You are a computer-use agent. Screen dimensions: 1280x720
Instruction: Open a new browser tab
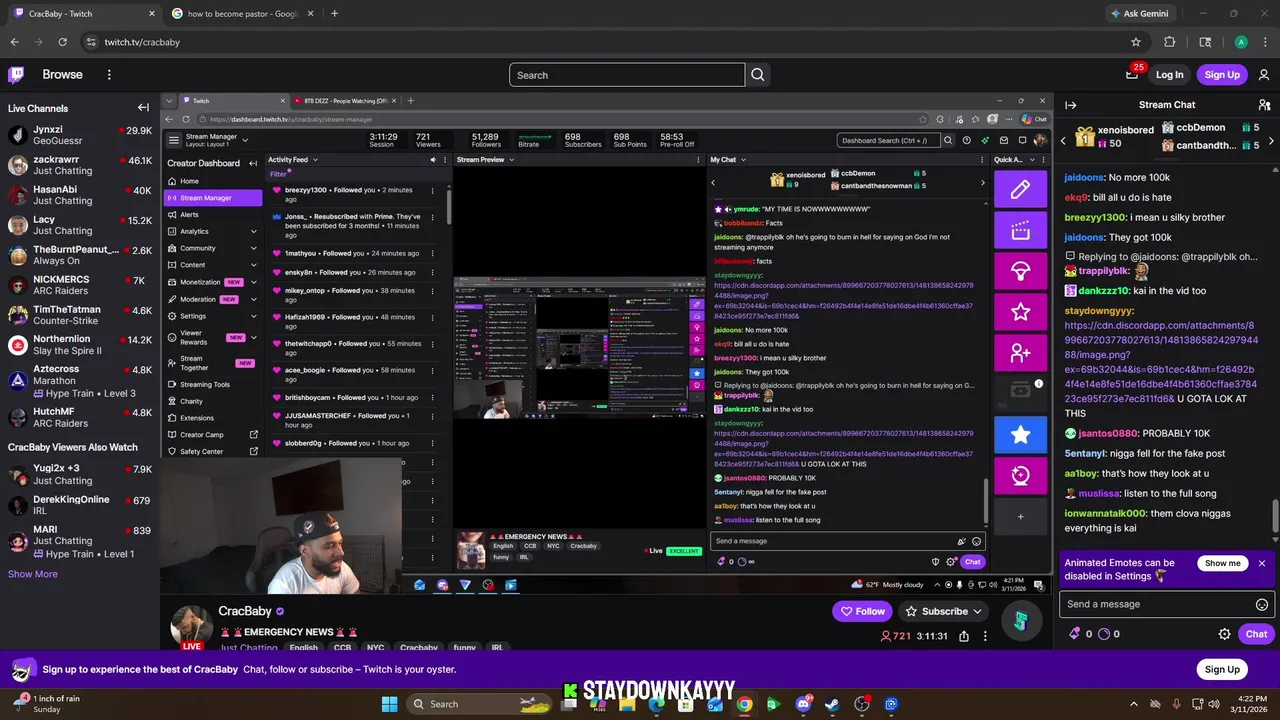click(334, 14)
